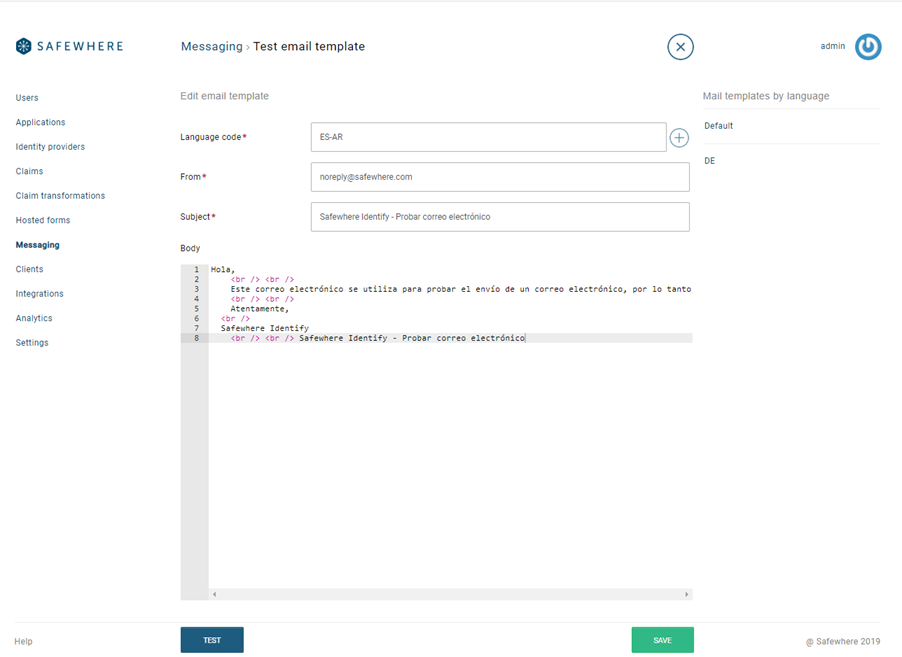Click the power icon next to admin
Image resolution: width=902 pixels, height=657 pixels.
tap(867, 47)
